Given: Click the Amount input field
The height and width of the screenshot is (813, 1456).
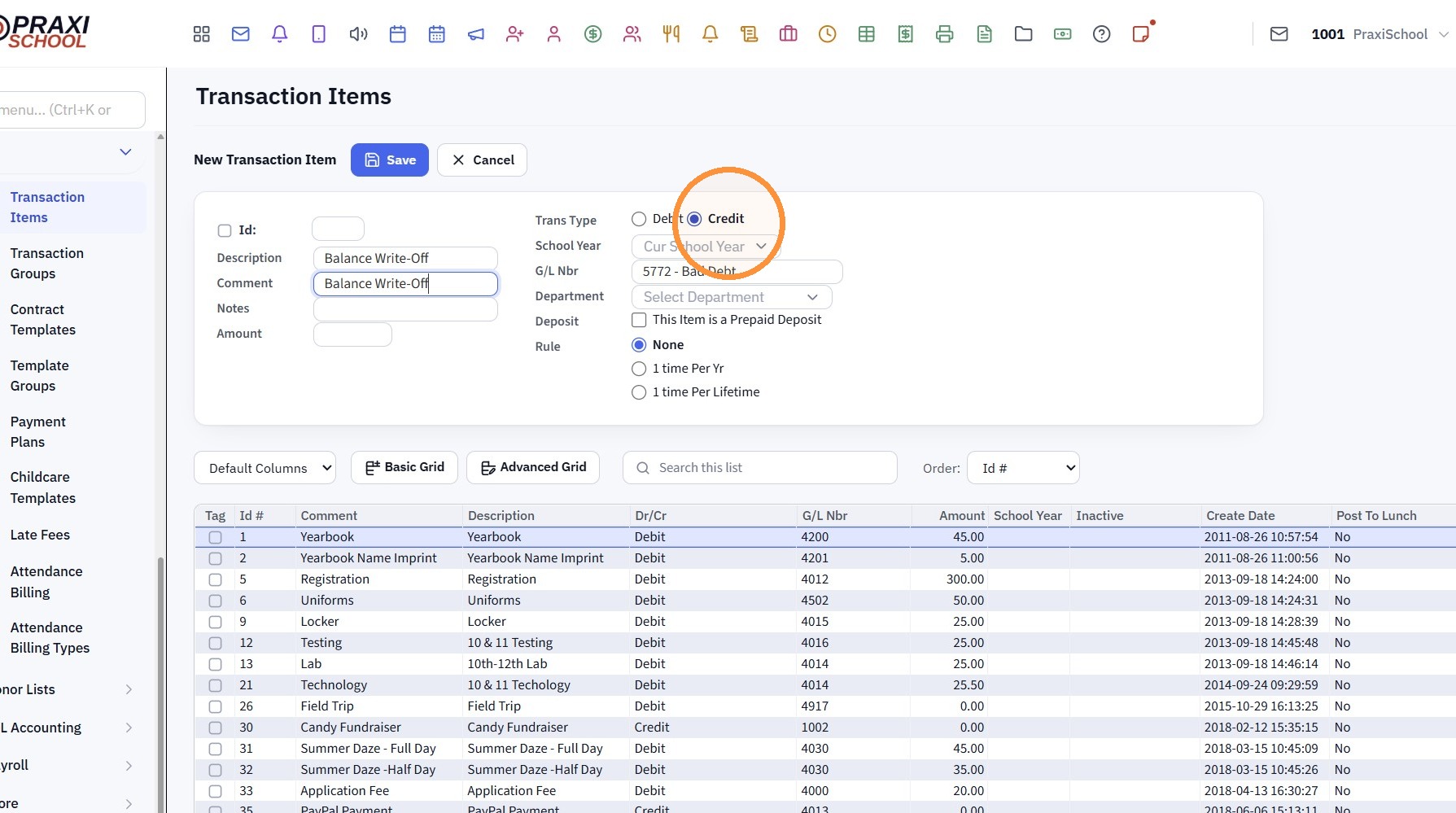Looking at the screenshot, I should [352, 334].
